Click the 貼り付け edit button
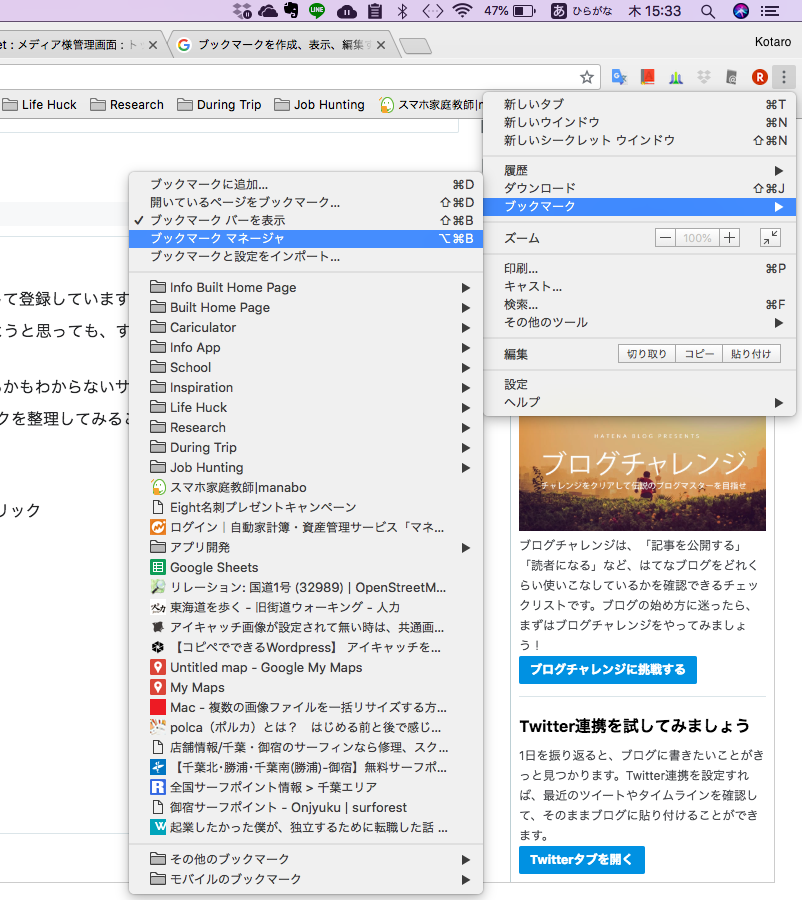Viewport: 802px width, 900px height. point(751,354)
